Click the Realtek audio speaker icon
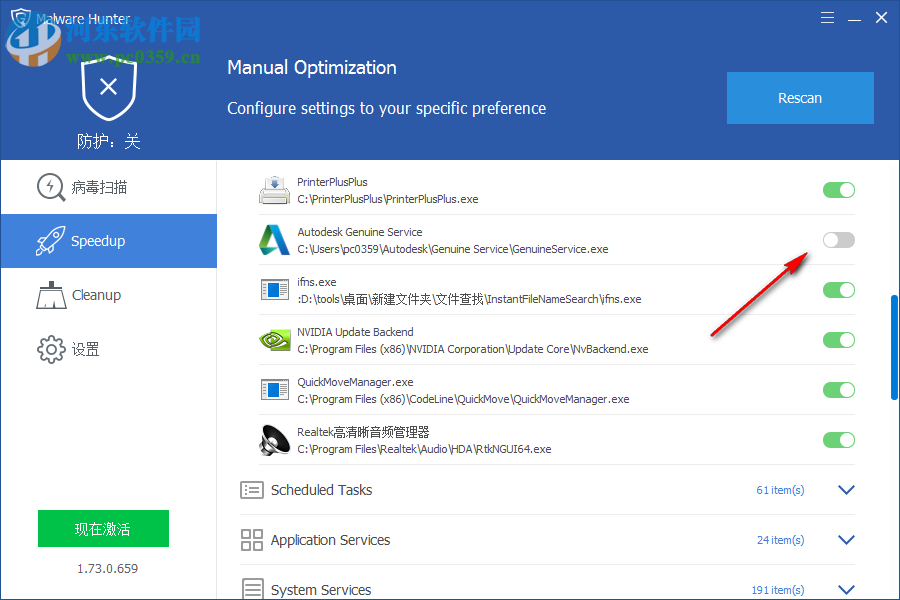The width and height of the screenshot is (900, 600). click(274, 440)
